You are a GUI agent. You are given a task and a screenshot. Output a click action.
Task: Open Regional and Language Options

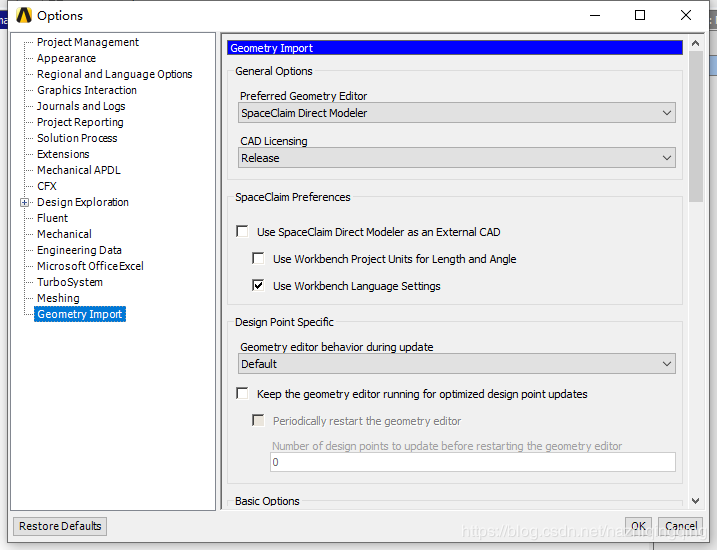pyautogui.click(x=114, y=74)
